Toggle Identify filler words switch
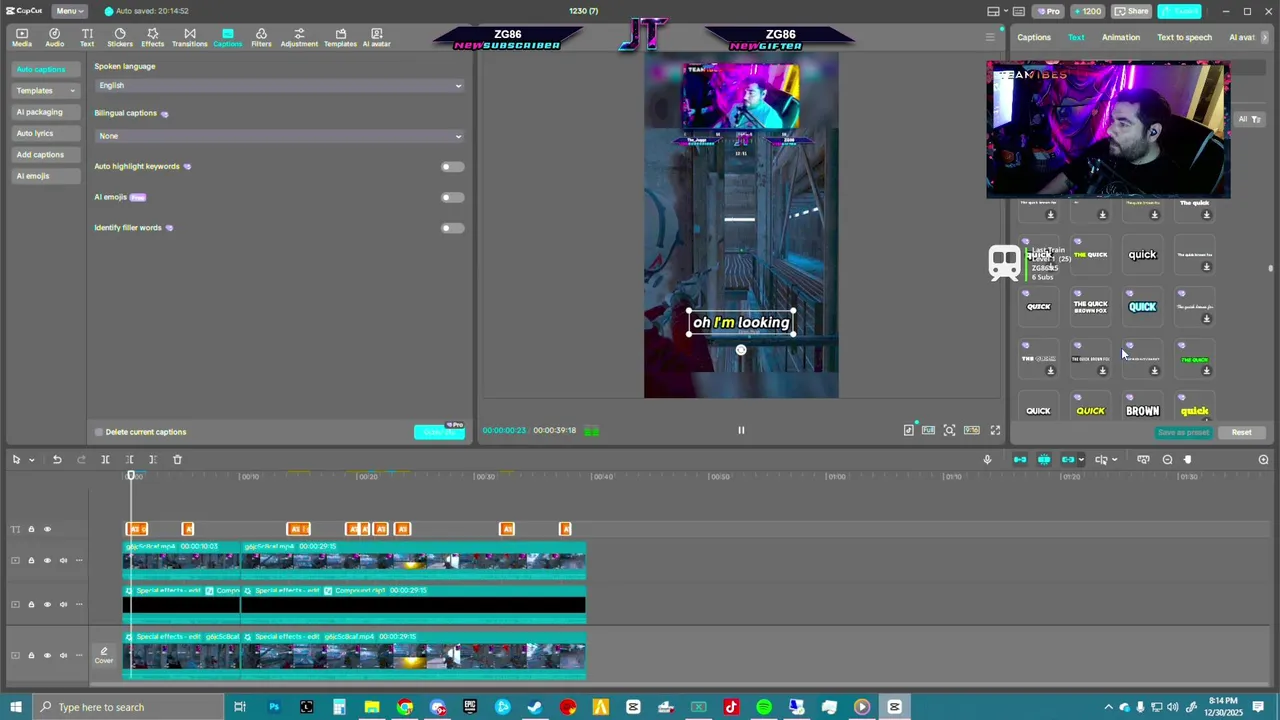Viewport: 1280px width, 720px height. [452, 228]
